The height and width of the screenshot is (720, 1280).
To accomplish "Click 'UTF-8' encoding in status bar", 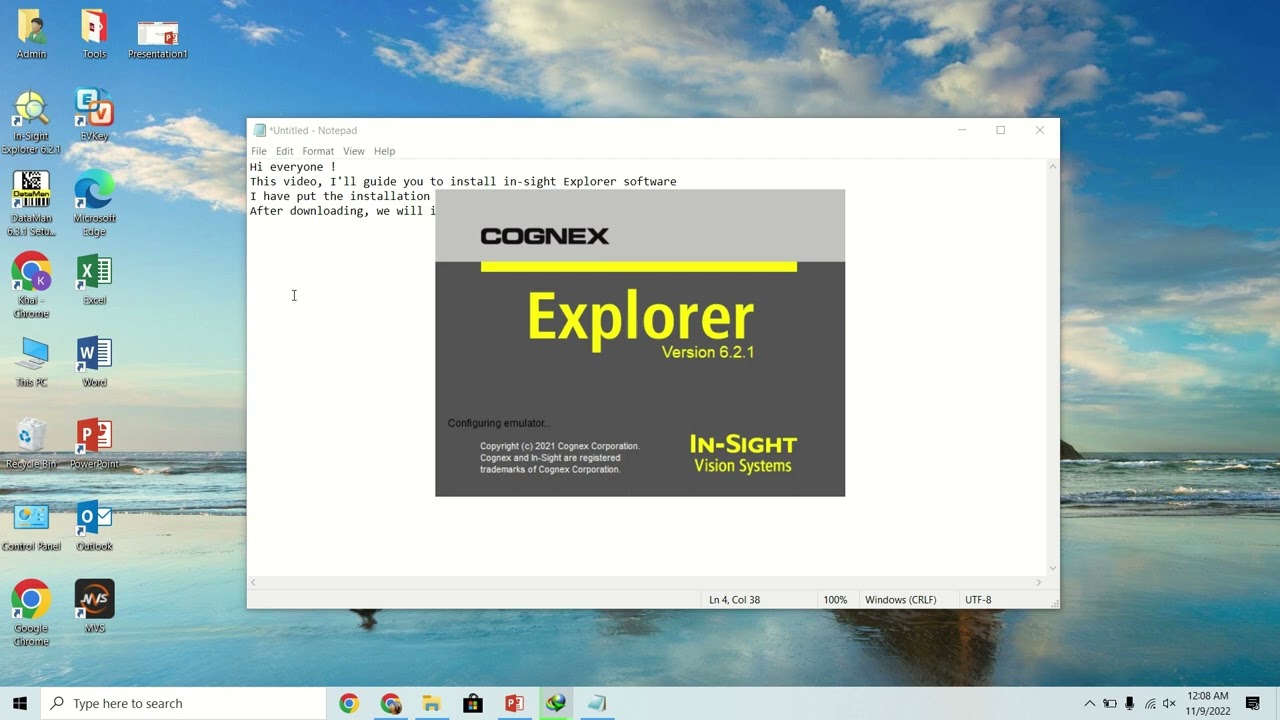I will point(978,600).
